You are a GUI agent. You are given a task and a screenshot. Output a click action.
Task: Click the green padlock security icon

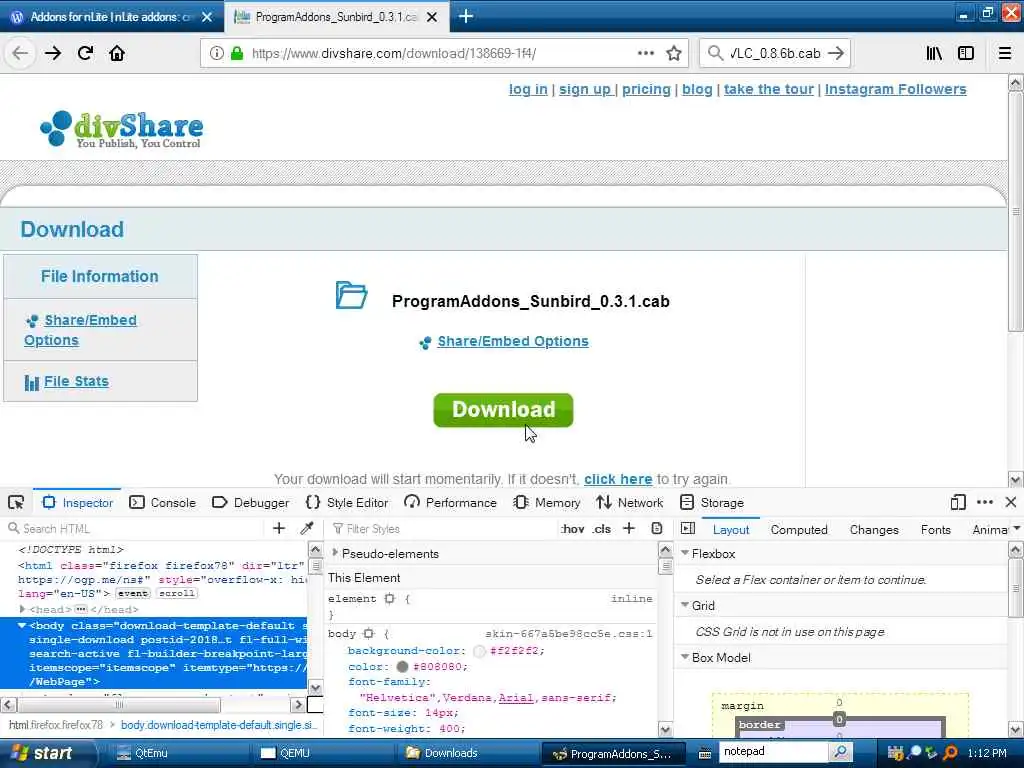tap(237, 54)
